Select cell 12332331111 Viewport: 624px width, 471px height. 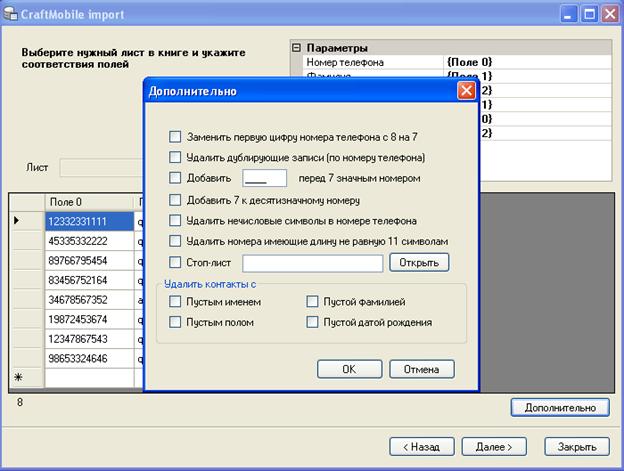(x=89, y=221)
